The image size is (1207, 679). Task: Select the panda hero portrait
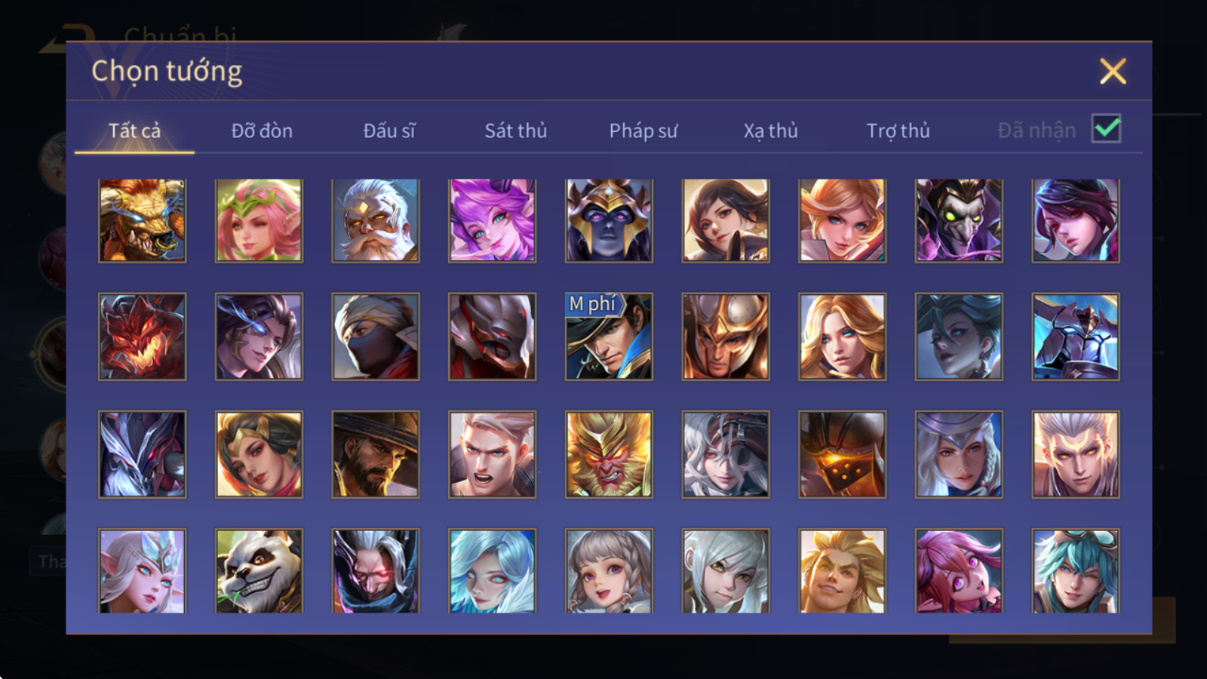click(259, 571)
